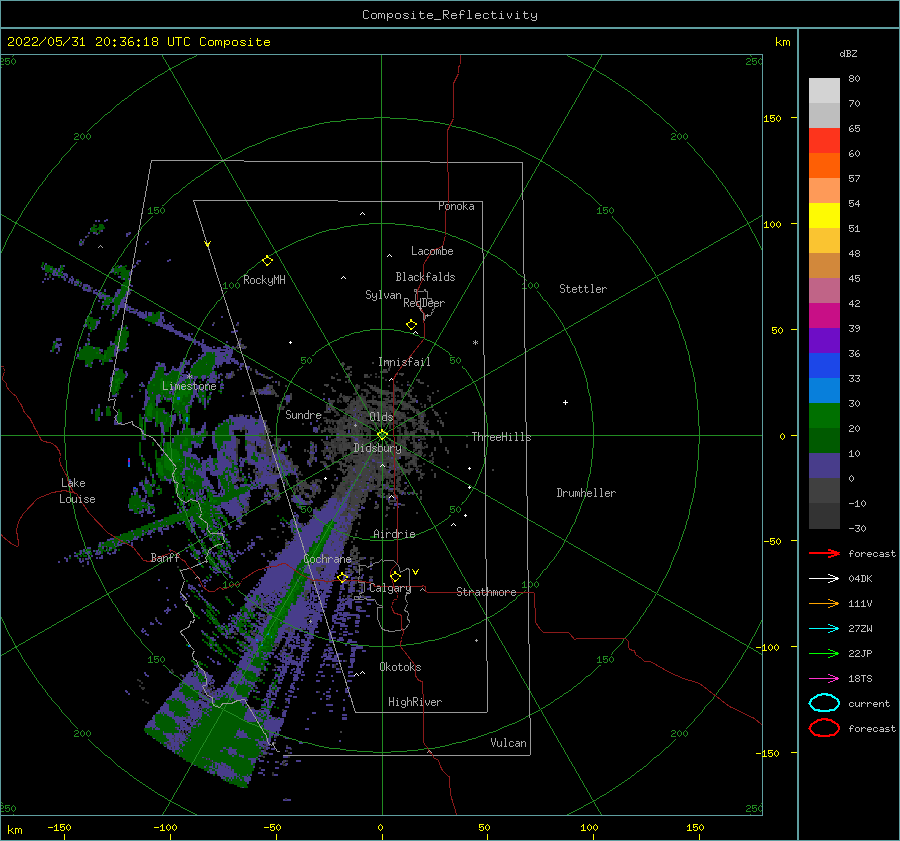The image size is (900, 841).
Task: Click the Banff town label
Action: [x=165, y=557]
